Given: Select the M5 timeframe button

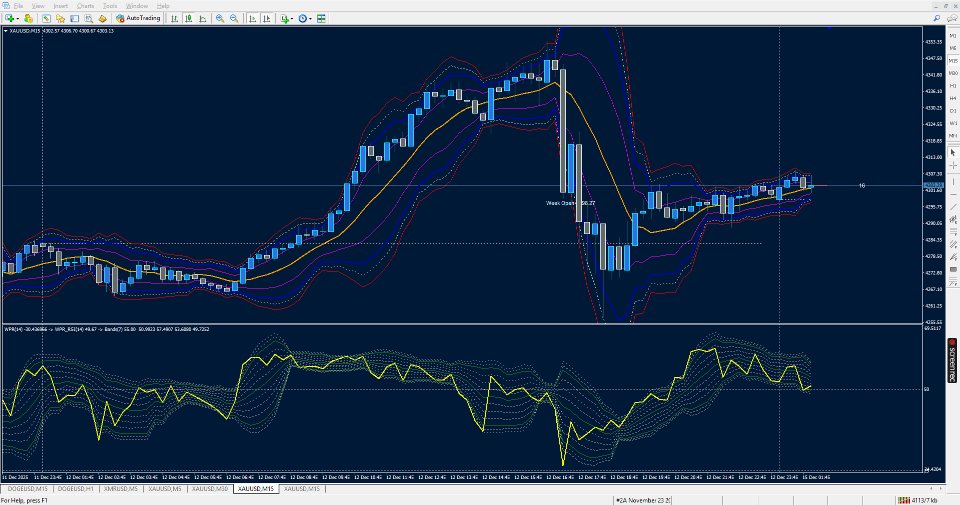Looking at the screenshot, I should [x=953, y=48].
